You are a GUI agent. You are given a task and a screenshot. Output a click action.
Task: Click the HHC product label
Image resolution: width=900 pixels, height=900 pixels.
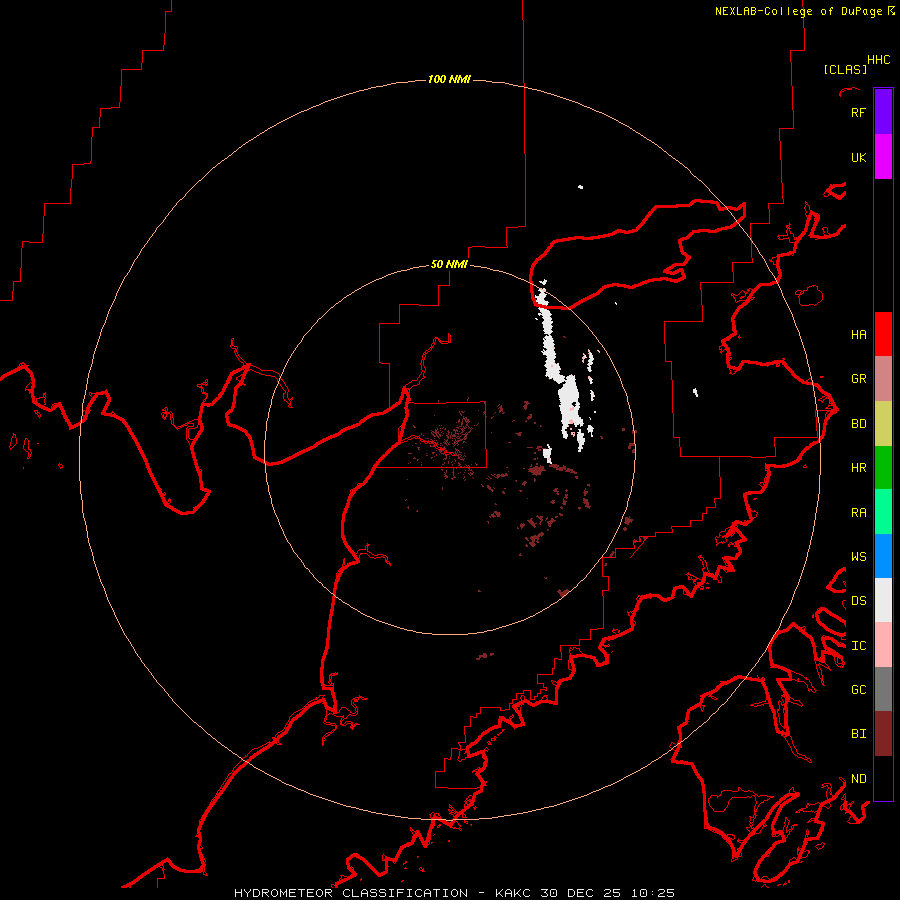click(x=879, y=60)
